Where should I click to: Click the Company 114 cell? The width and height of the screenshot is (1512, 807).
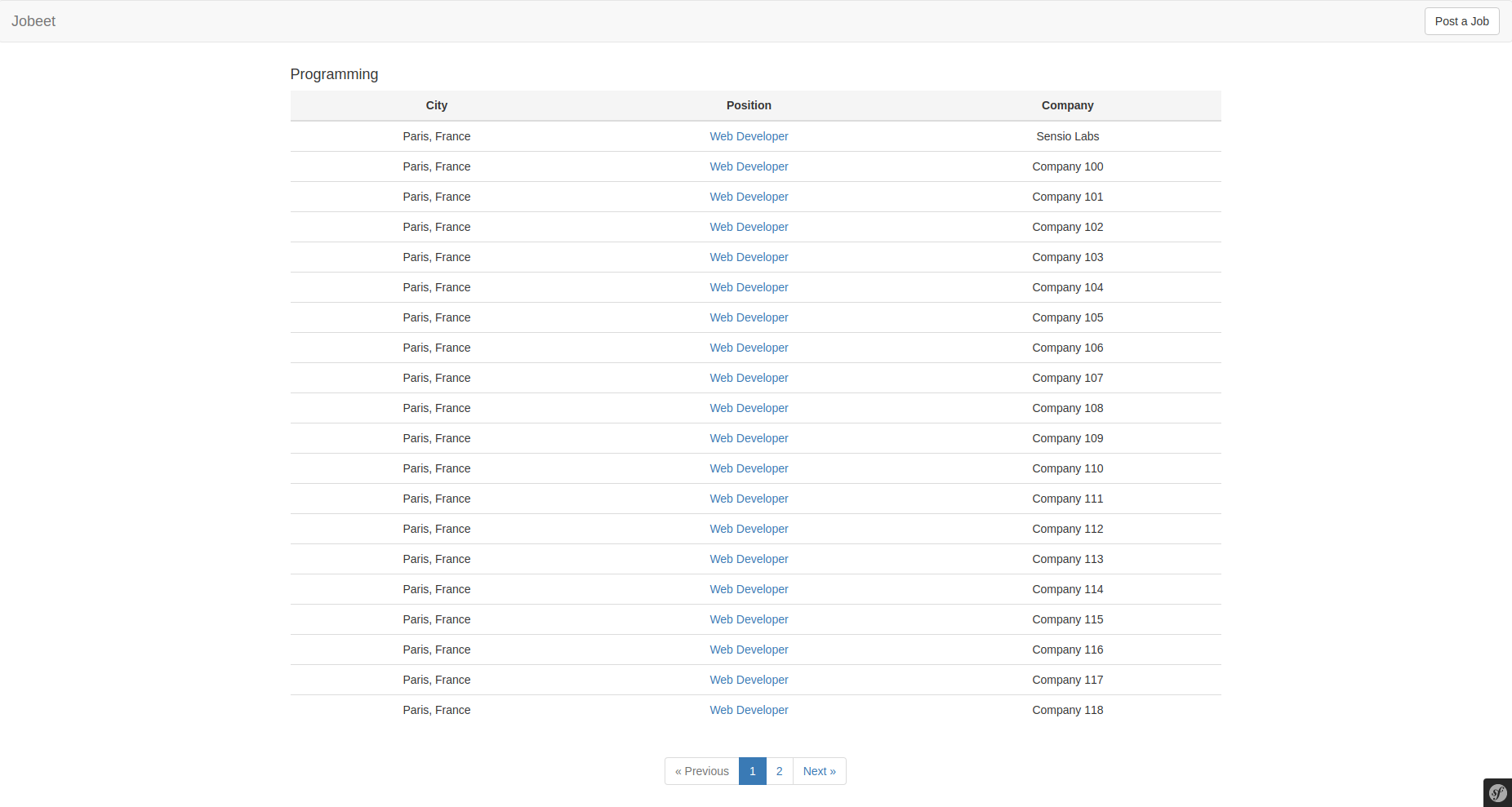[x=1067, y=589]
